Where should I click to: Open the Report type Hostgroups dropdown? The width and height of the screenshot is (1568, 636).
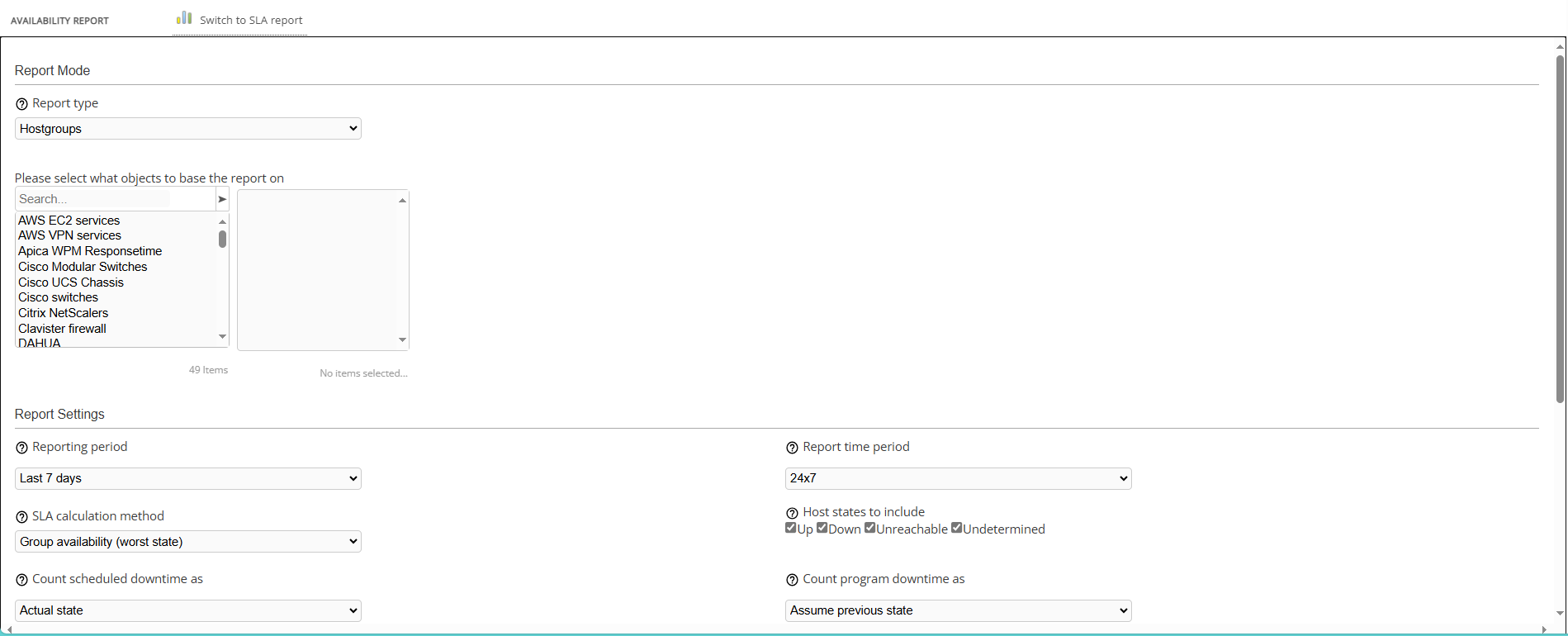click(x=188, y=129)
